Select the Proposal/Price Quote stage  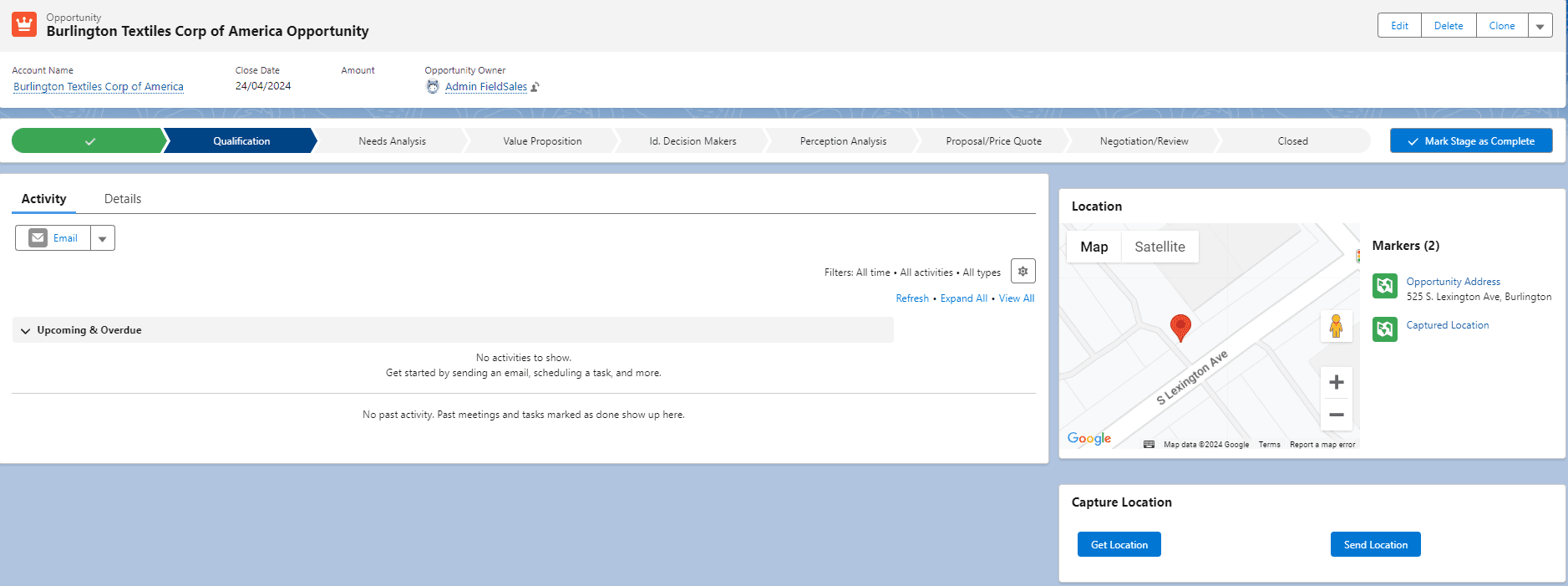pos(993,141)
